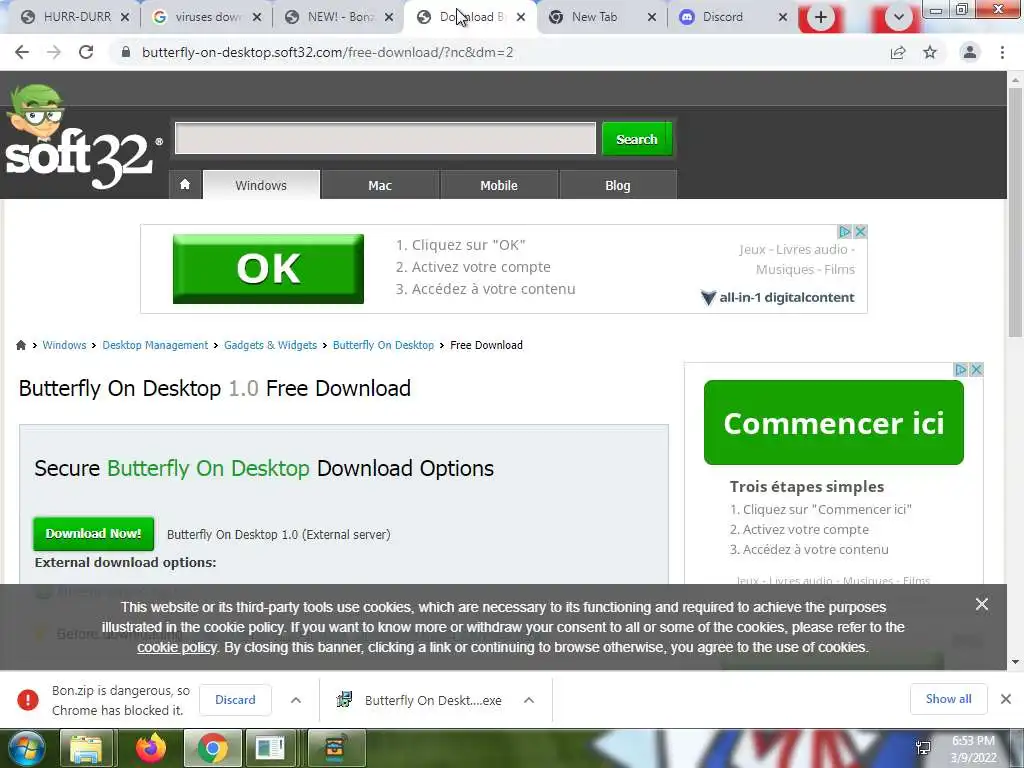
Task: Open the Butterfly On Desktop breadcrumb link
Action: 383,345
